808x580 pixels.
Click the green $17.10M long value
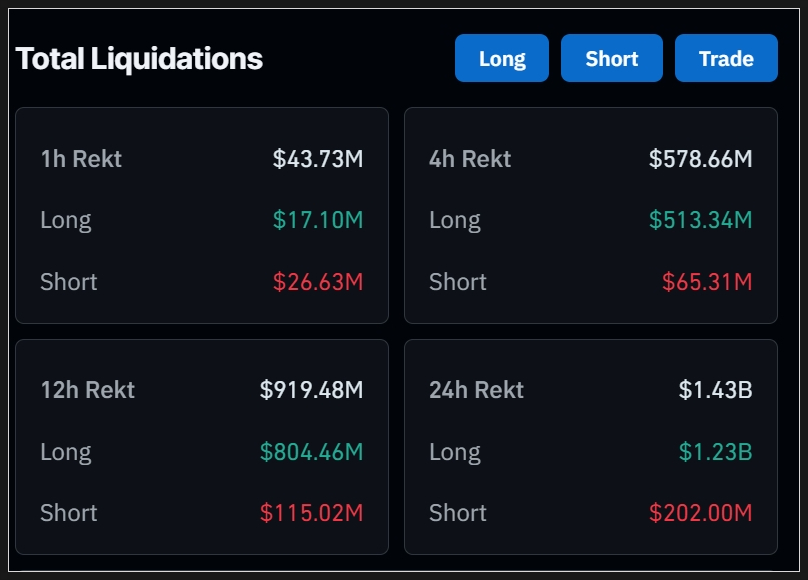318,220
